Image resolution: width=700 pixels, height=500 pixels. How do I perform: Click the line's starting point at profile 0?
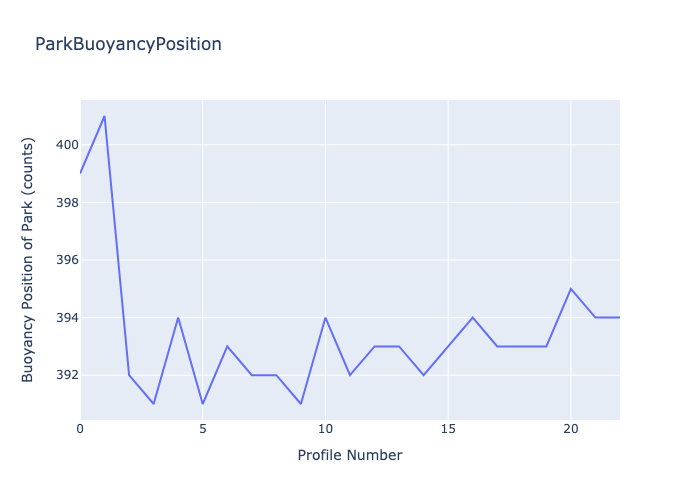(x=81, y=173)
